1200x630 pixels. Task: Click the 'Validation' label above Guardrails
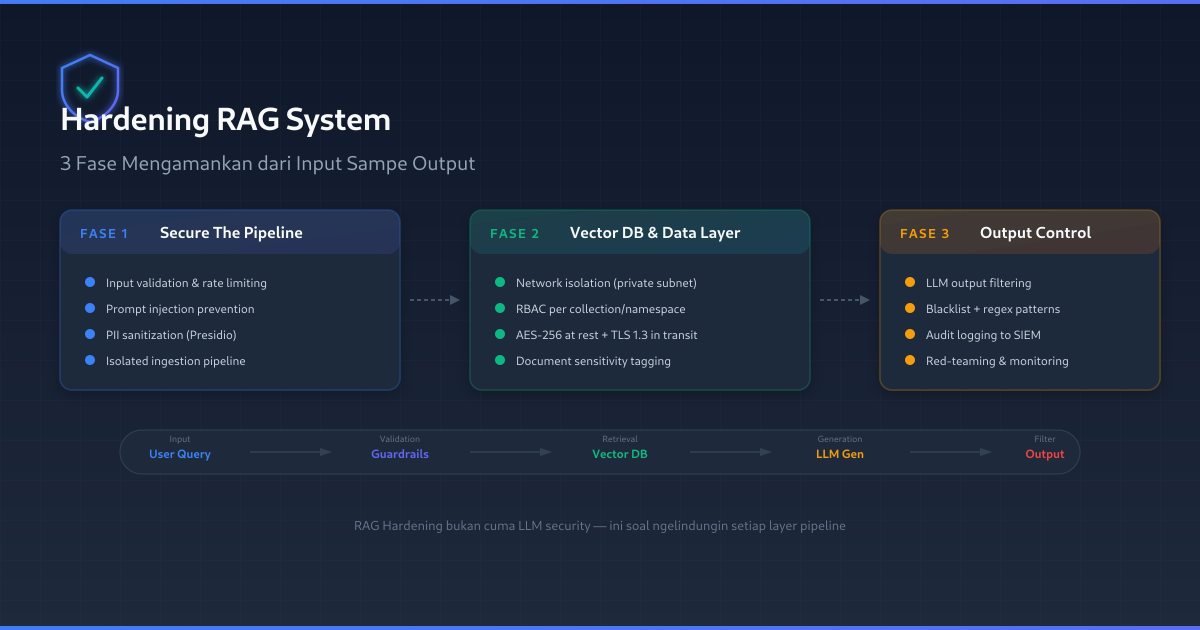click(x=400, y=439)
